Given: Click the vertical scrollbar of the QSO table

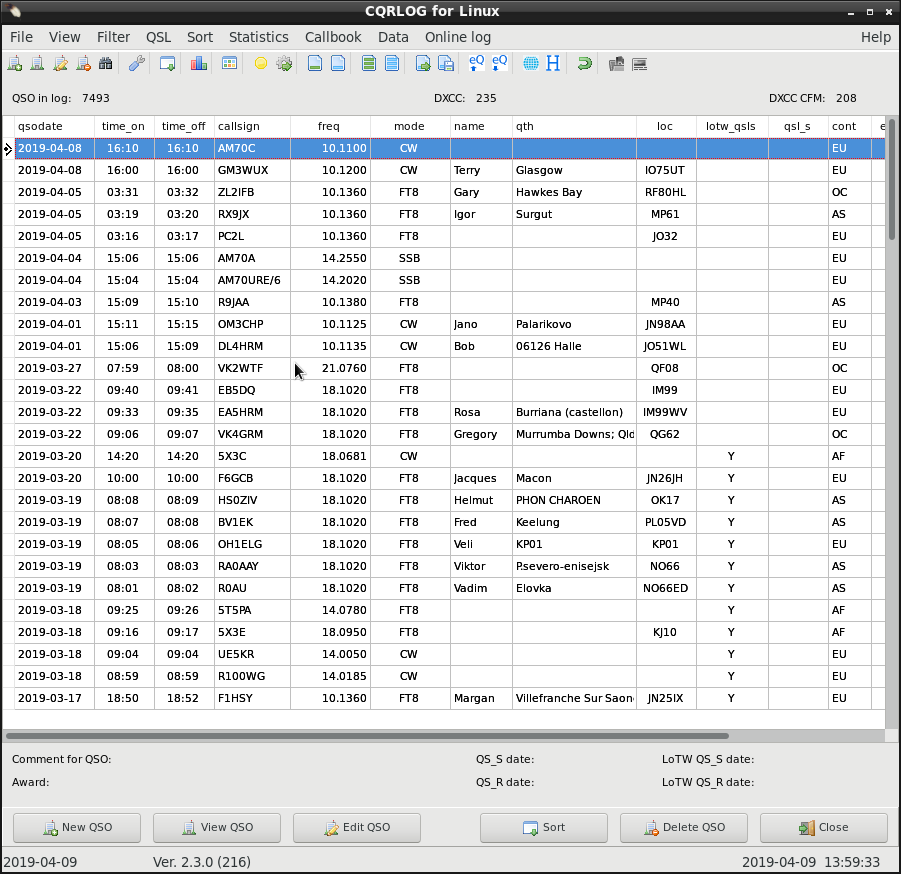Looking at the screenshot, I should (892, 422).
